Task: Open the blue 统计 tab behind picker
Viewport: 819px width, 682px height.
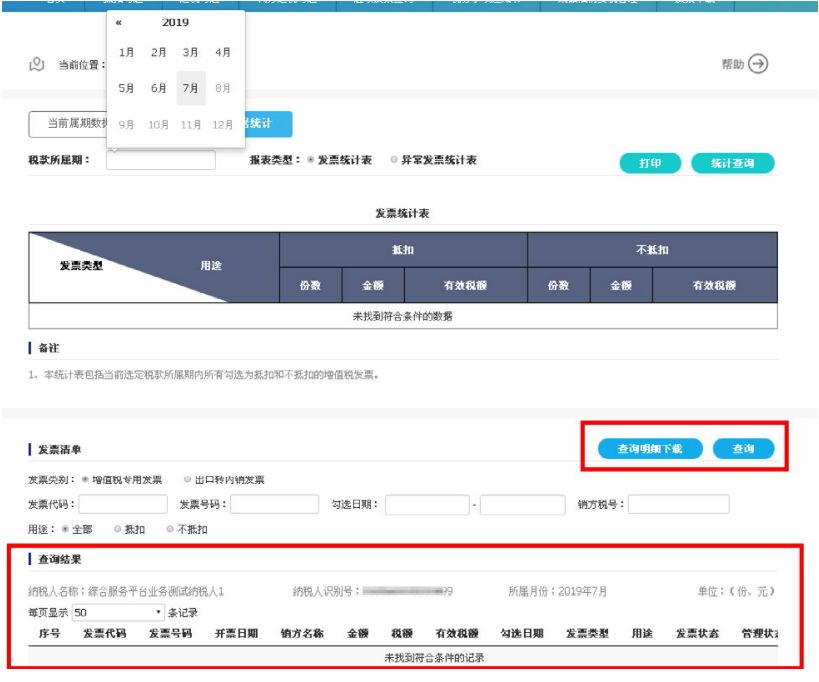Action: [x=268, y=124]
